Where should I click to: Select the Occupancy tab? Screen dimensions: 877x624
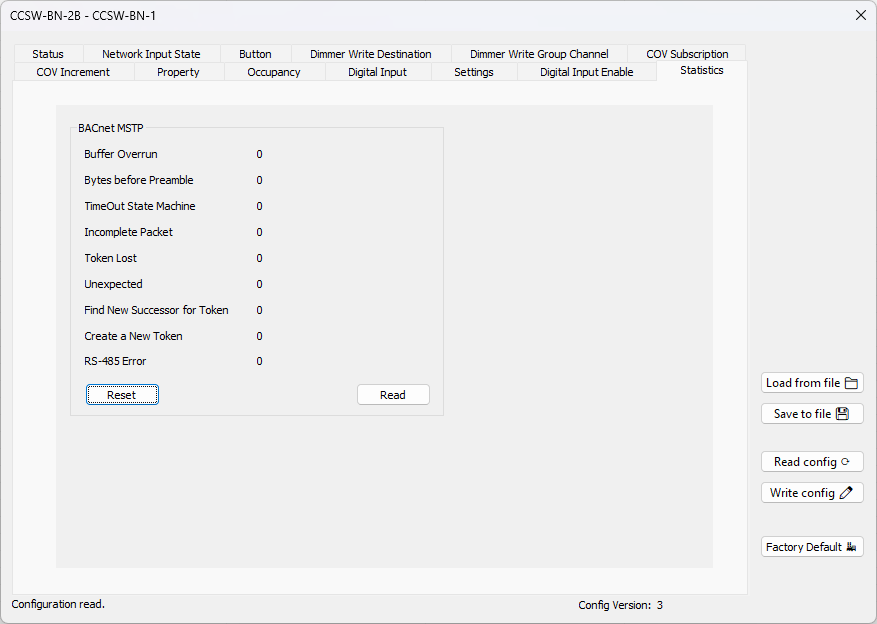[x=274, y=72]
